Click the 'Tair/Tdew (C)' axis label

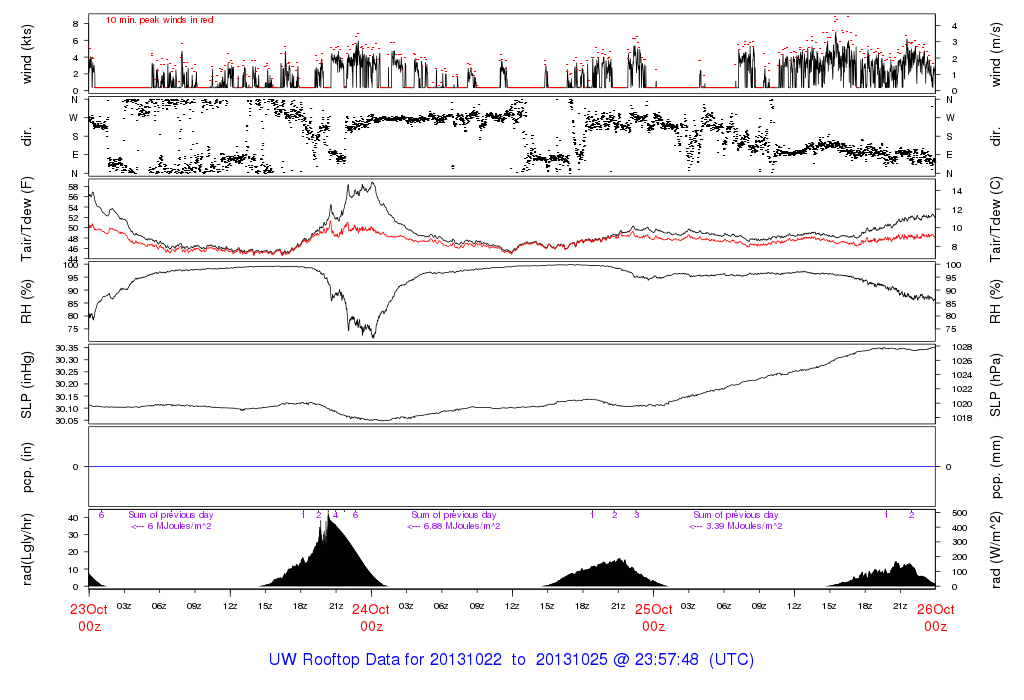997,219
